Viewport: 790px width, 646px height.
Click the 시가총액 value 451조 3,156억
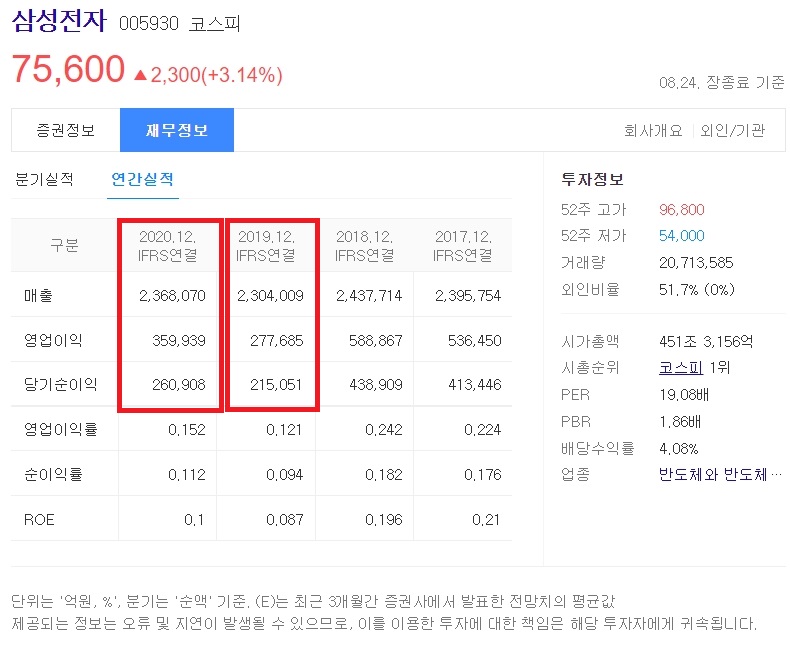pos(706,342)
